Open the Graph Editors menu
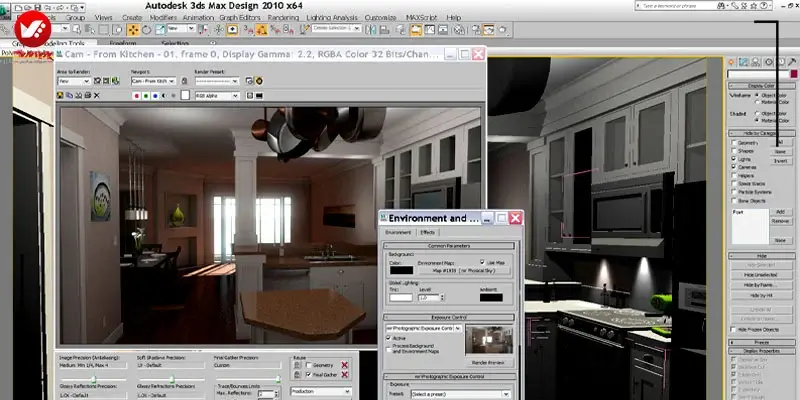The width and height of the screenshot is (800, 400). coord(240,17)
